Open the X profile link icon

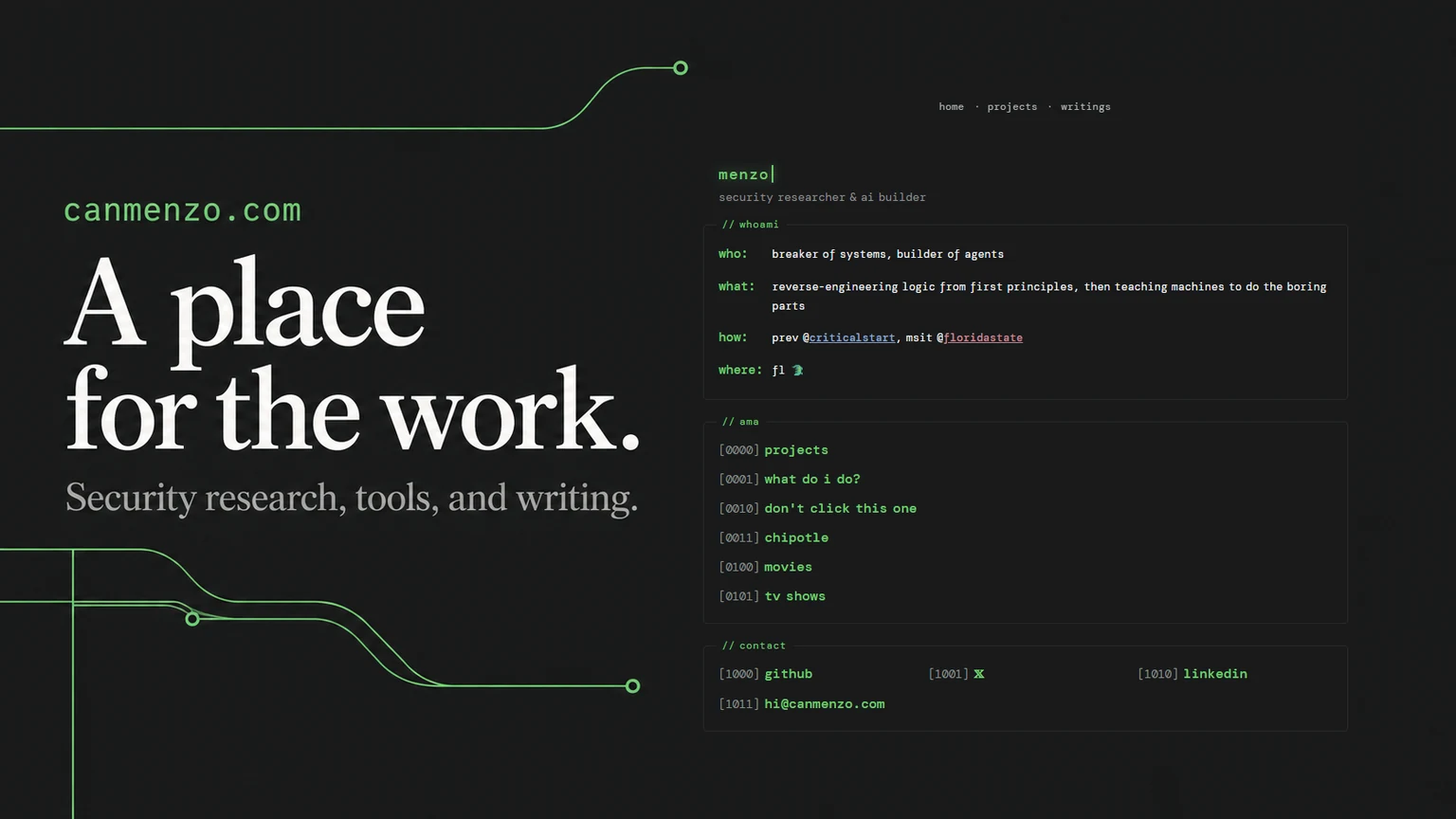tap(979, 674)
